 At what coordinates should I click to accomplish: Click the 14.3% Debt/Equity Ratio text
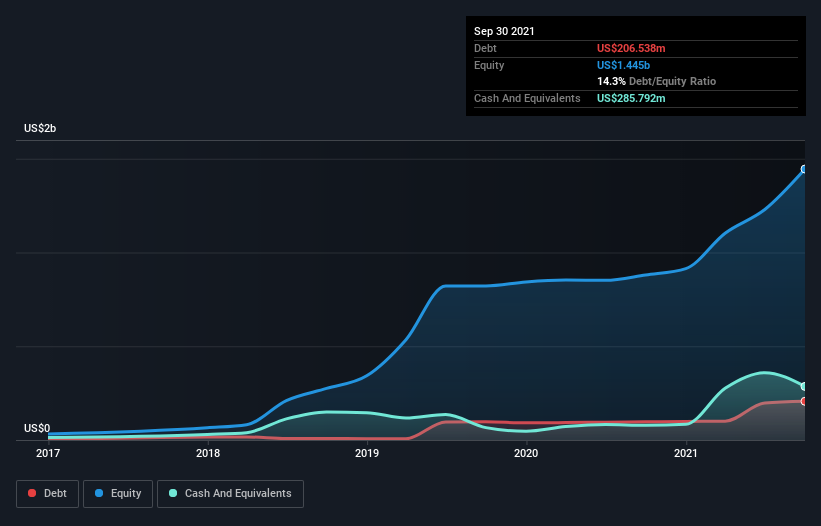pos(657,81)
